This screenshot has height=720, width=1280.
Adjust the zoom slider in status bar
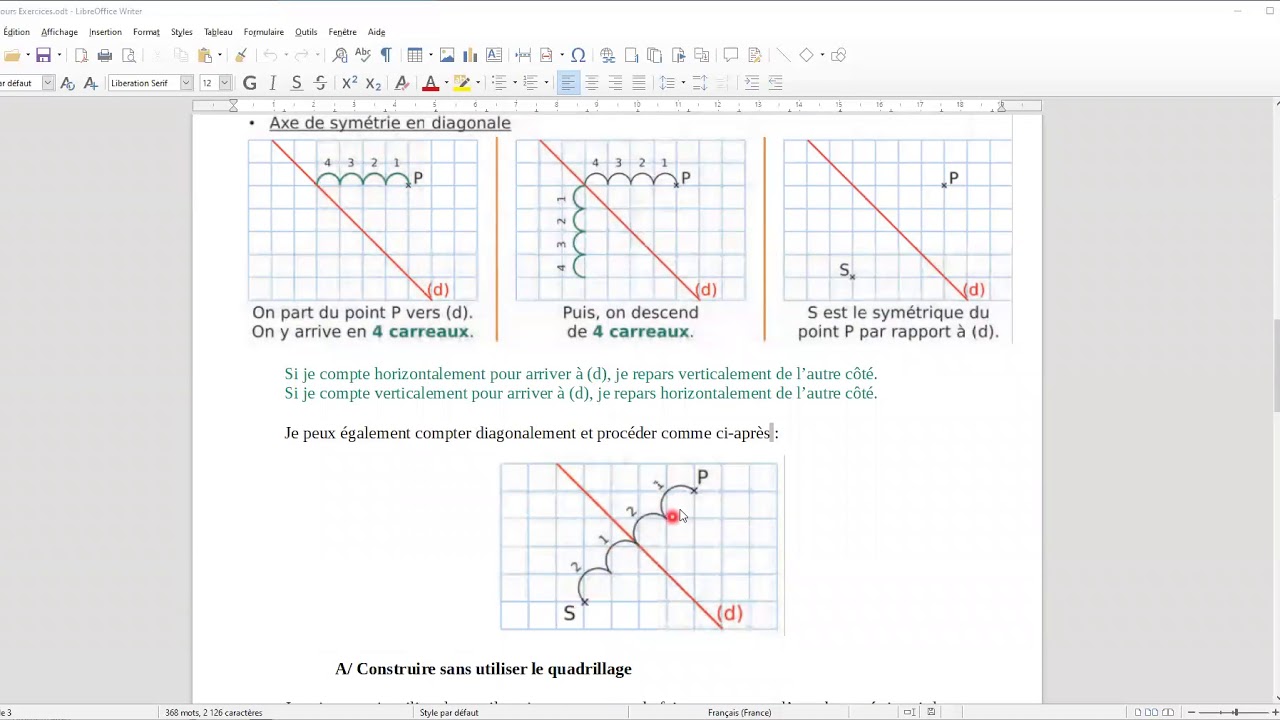[x=1235, y=713]
